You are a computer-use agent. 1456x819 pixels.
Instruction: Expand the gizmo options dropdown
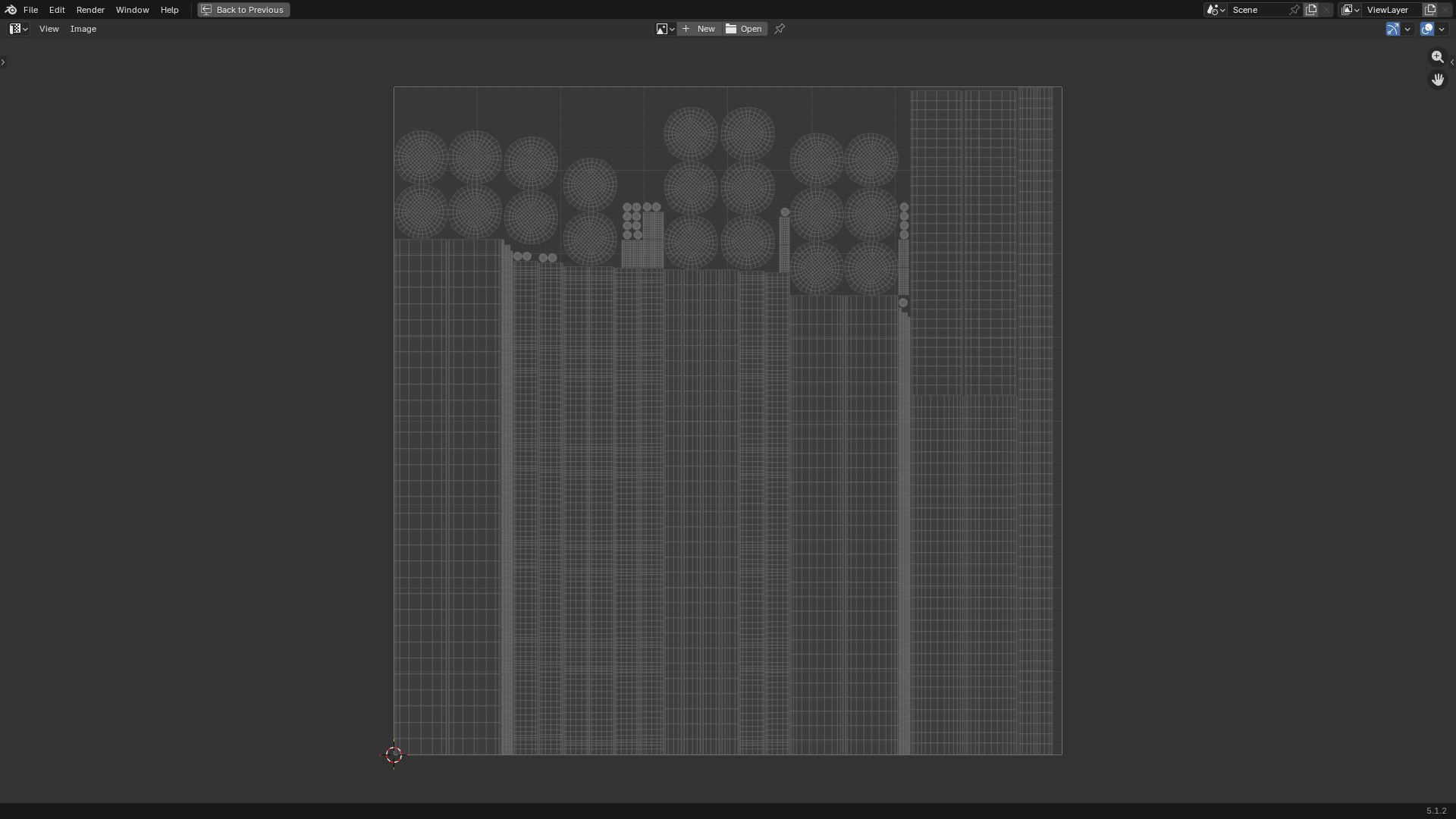pos(1407,29)
